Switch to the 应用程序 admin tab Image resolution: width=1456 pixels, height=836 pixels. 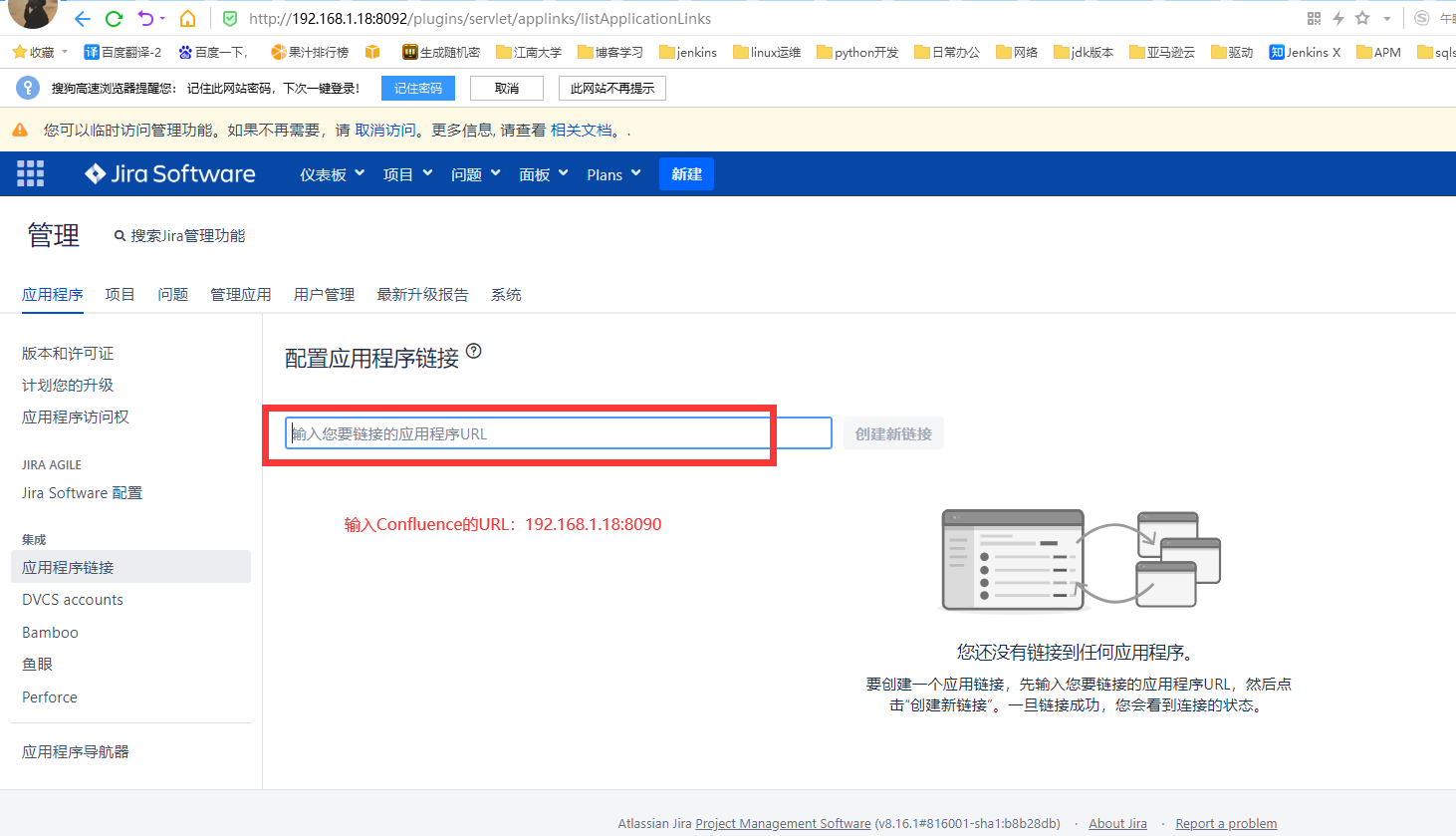53,294
